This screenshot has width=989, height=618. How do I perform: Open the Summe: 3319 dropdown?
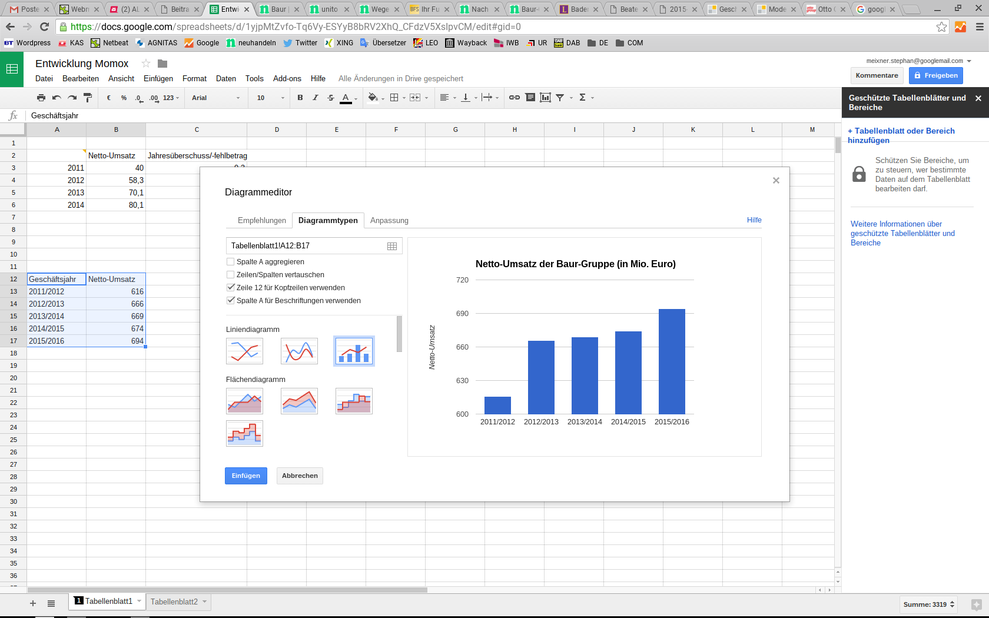click(x=929, y=604)
